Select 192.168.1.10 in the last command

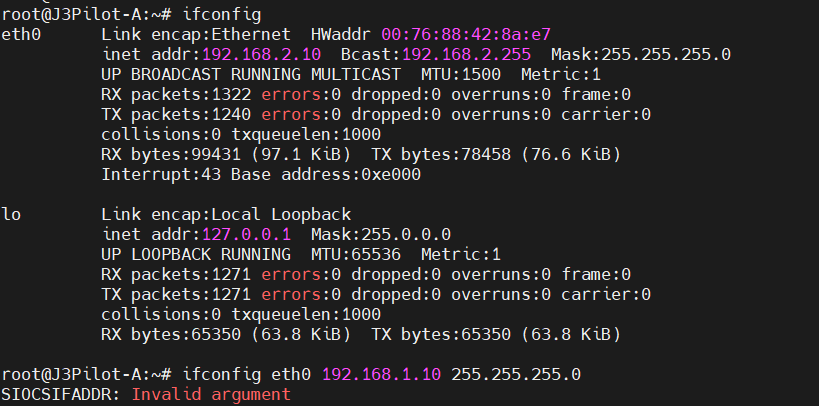(382, 374)
